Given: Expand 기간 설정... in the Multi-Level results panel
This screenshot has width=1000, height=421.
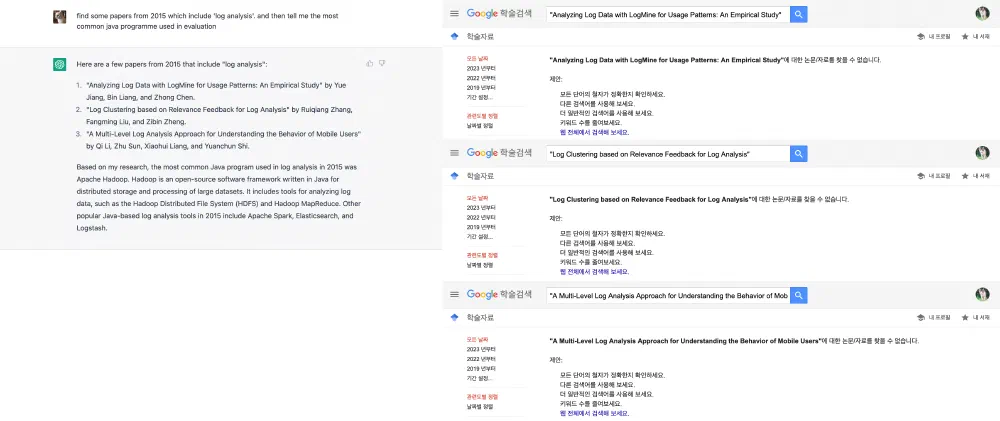Looking at the screenshot, I should click(479, 378).
